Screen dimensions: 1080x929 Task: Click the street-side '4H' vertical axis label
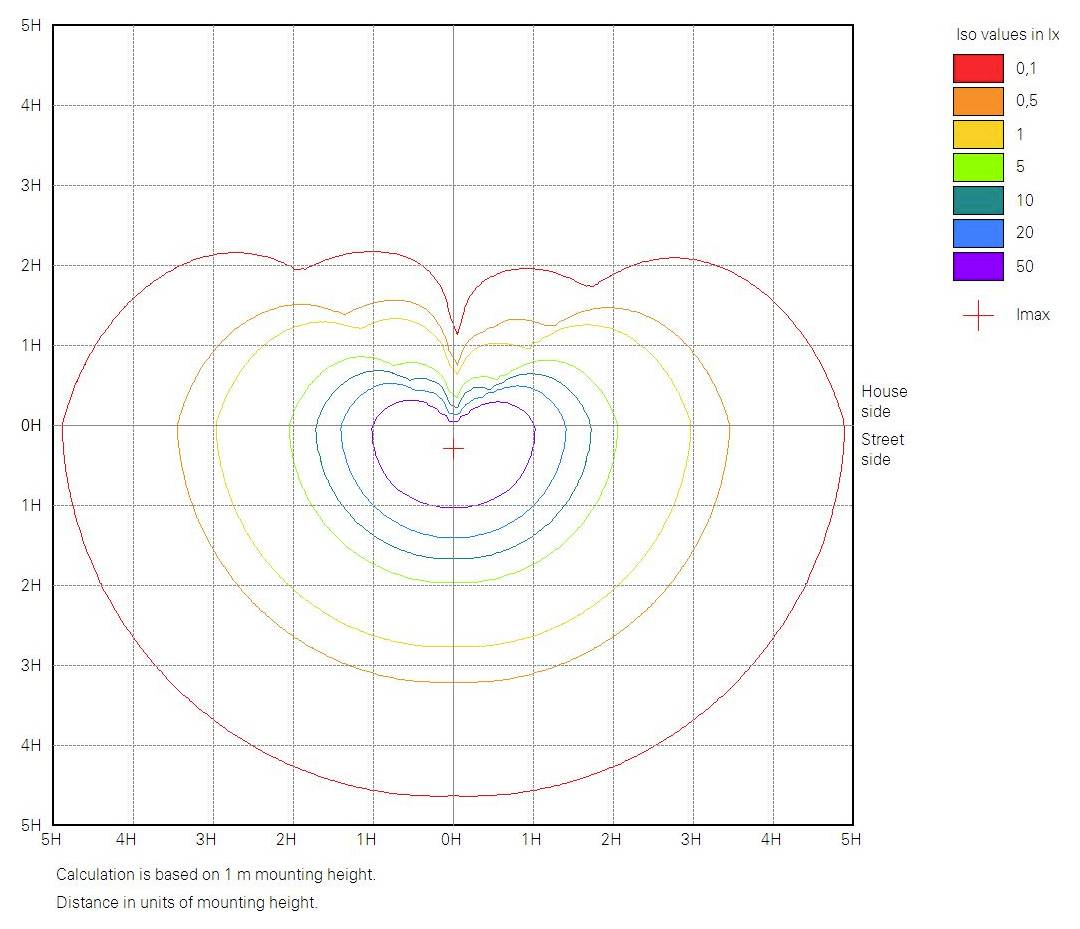pyautogui.click(x=31, y=745)
